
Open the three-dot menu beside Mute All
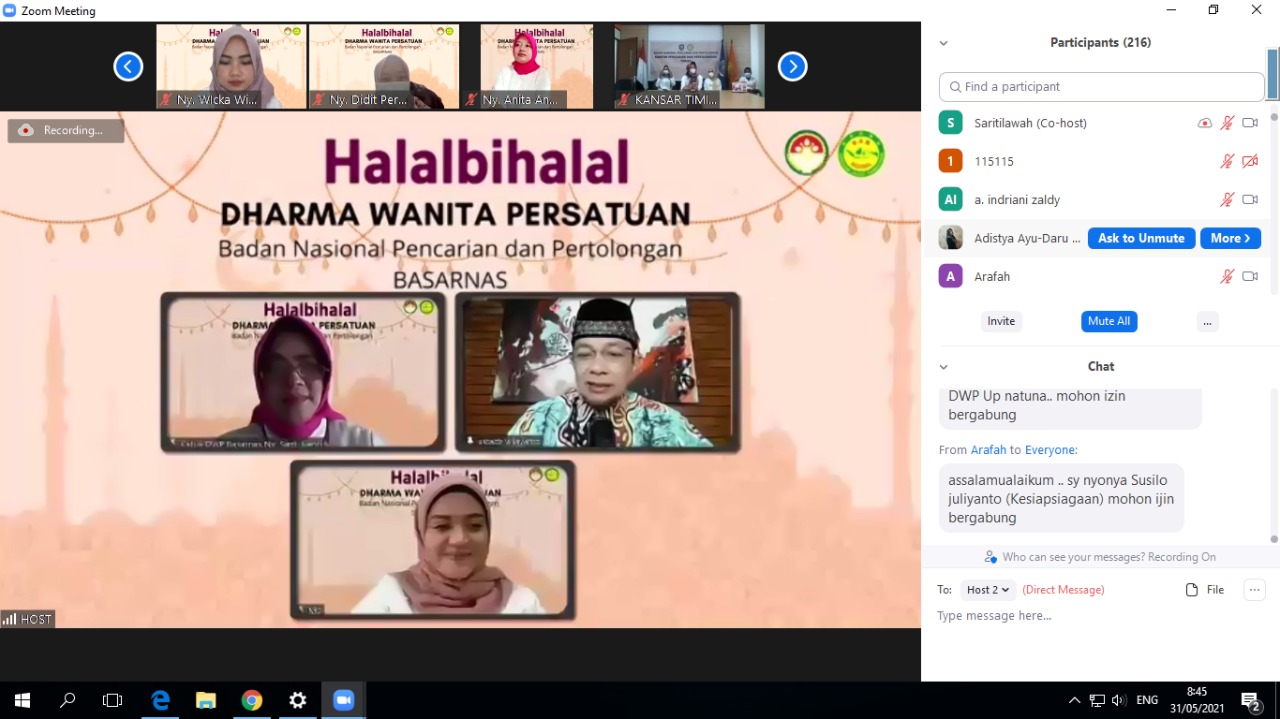pos(1207,321)
